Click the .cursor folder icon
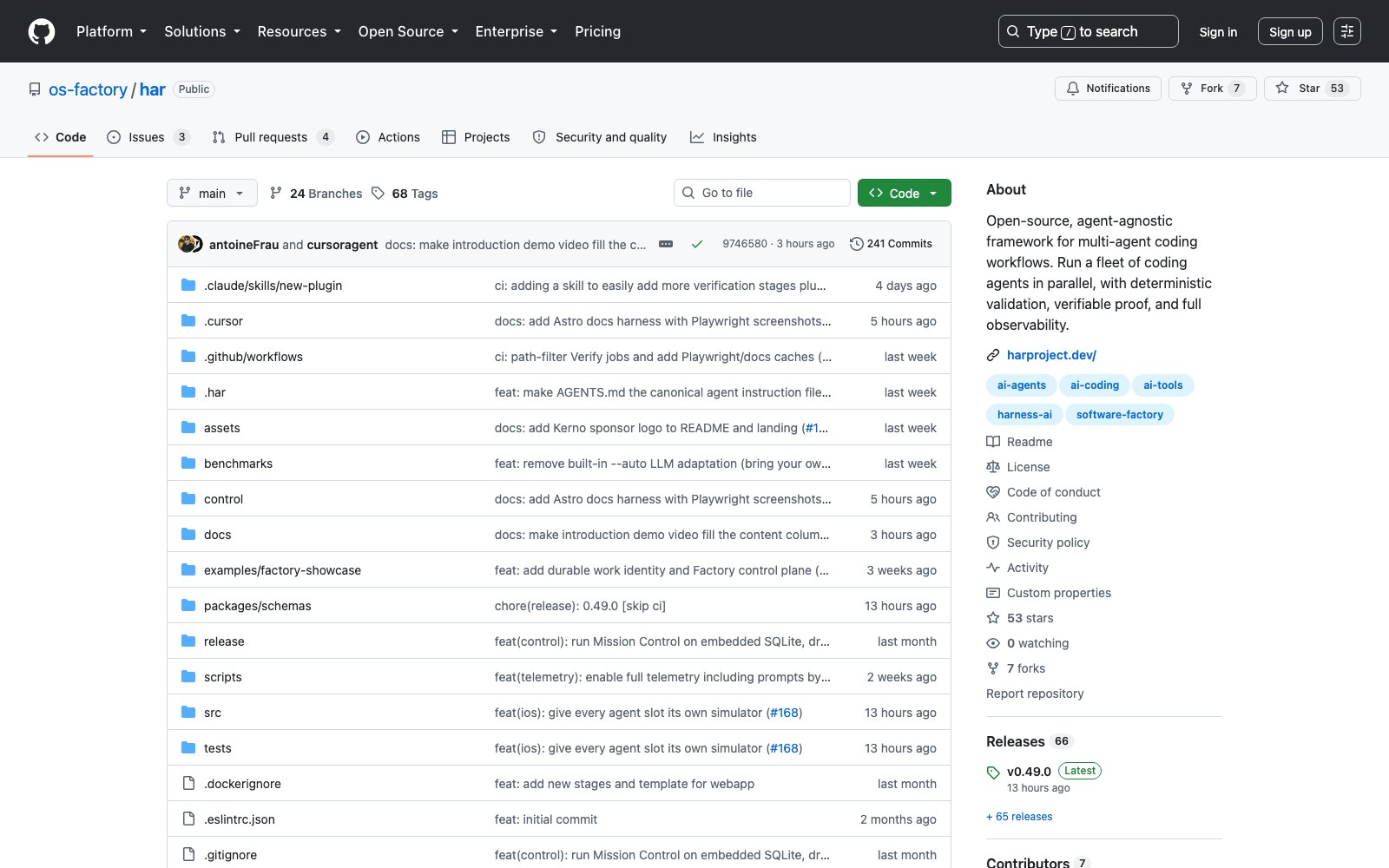 click(188, 320)
